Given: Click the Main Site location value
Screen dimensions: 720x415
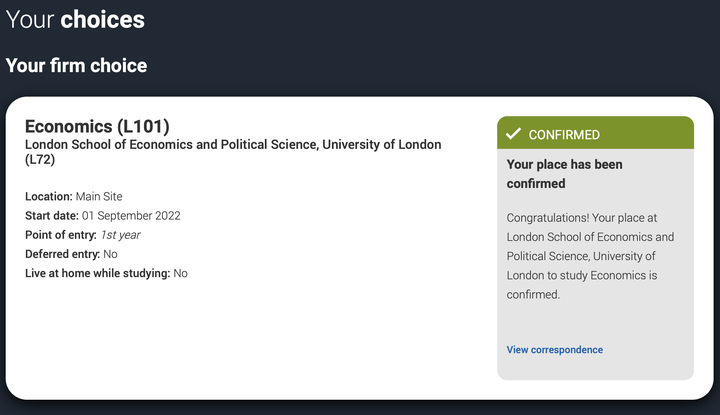Looking at the screenshot, I should click(99, 197).
